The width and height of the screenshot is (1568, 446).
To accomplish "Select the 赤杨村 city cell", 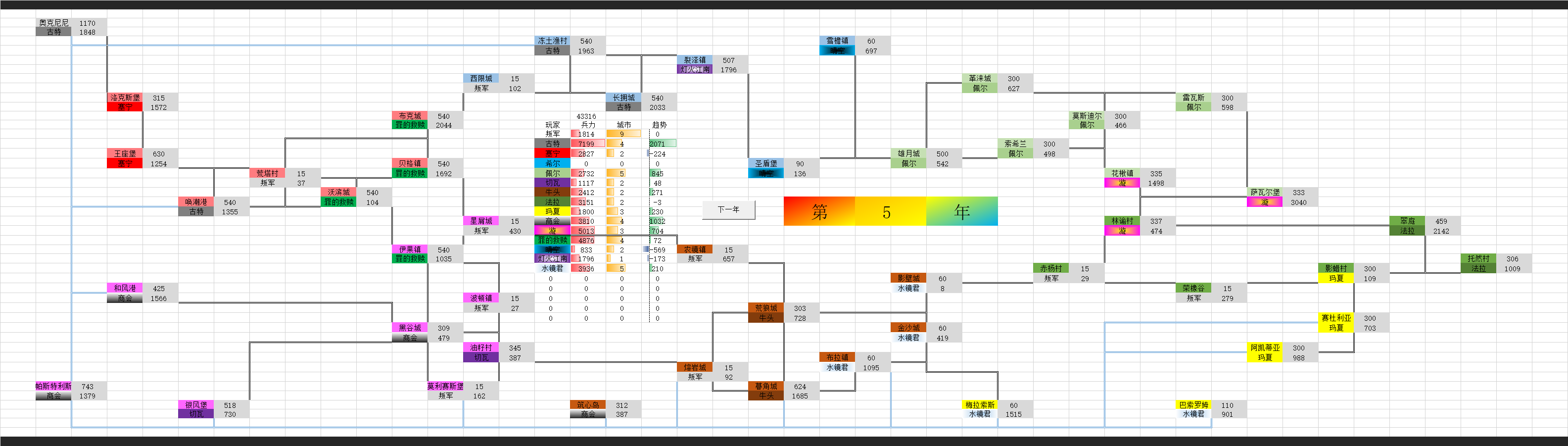I will [x=1050, y=268].
